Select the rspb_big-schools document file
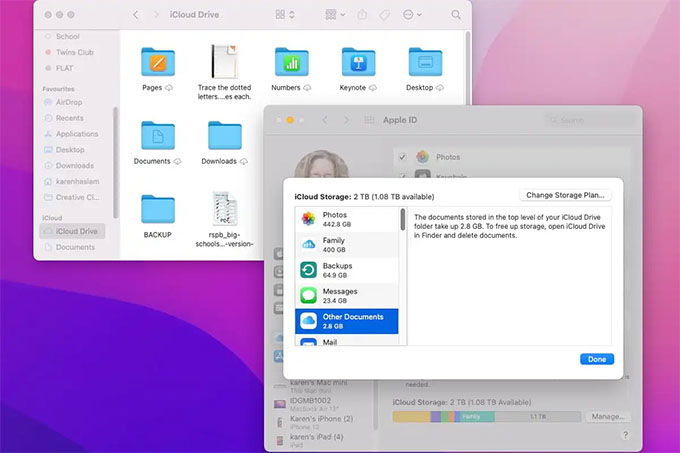680x453 pixels. tap(225, 209)
